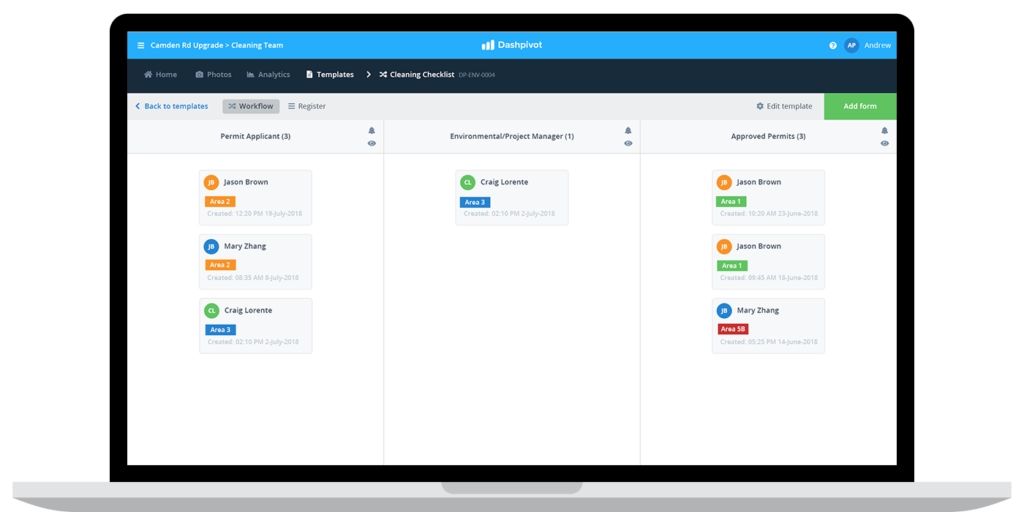This screenshot has height=512, width=1024.
Task: Click the Dashpivot logo
Action: 511,45
